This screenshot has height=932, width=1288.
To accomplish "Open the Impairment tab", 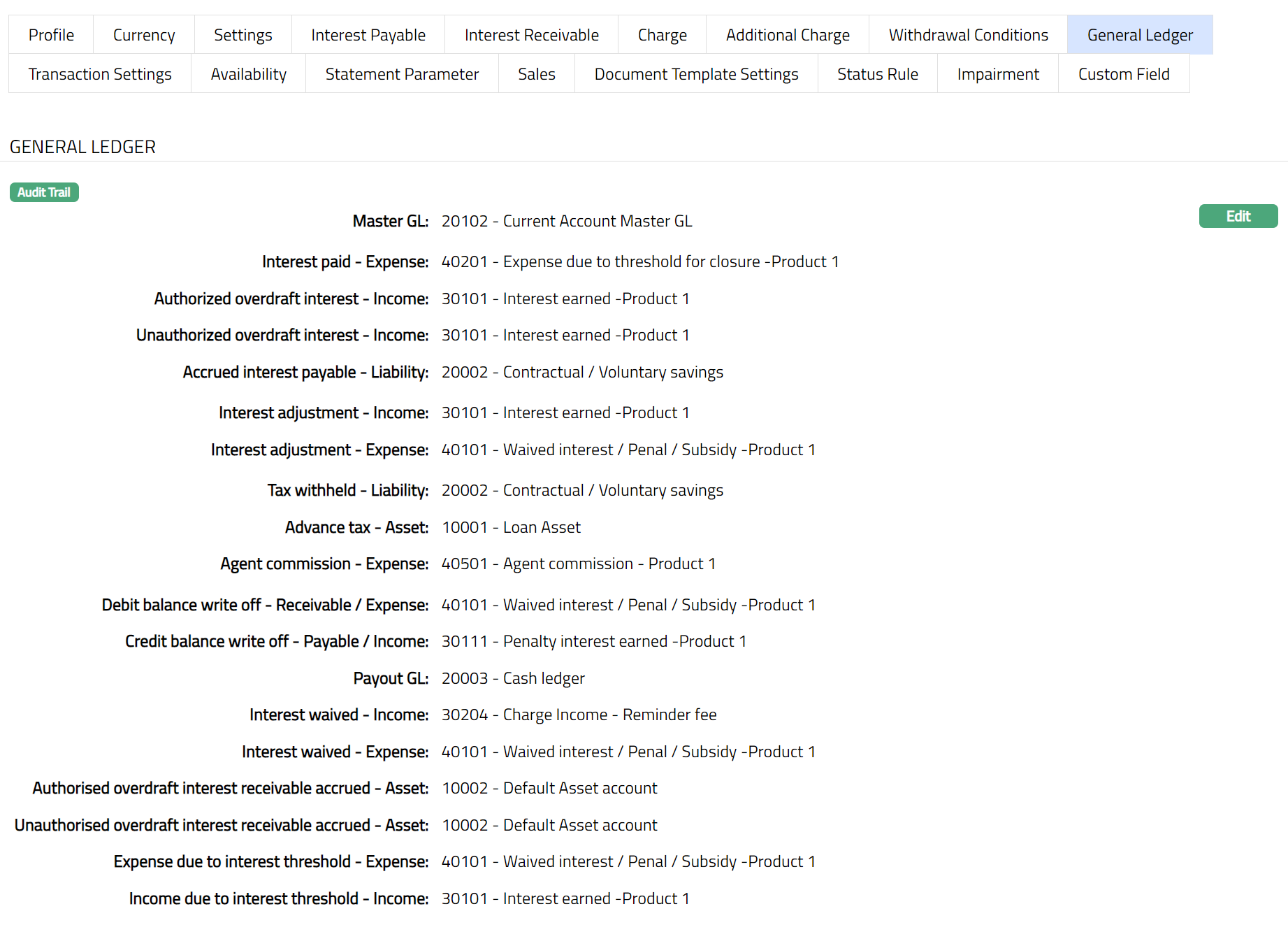I will (998, 74).
